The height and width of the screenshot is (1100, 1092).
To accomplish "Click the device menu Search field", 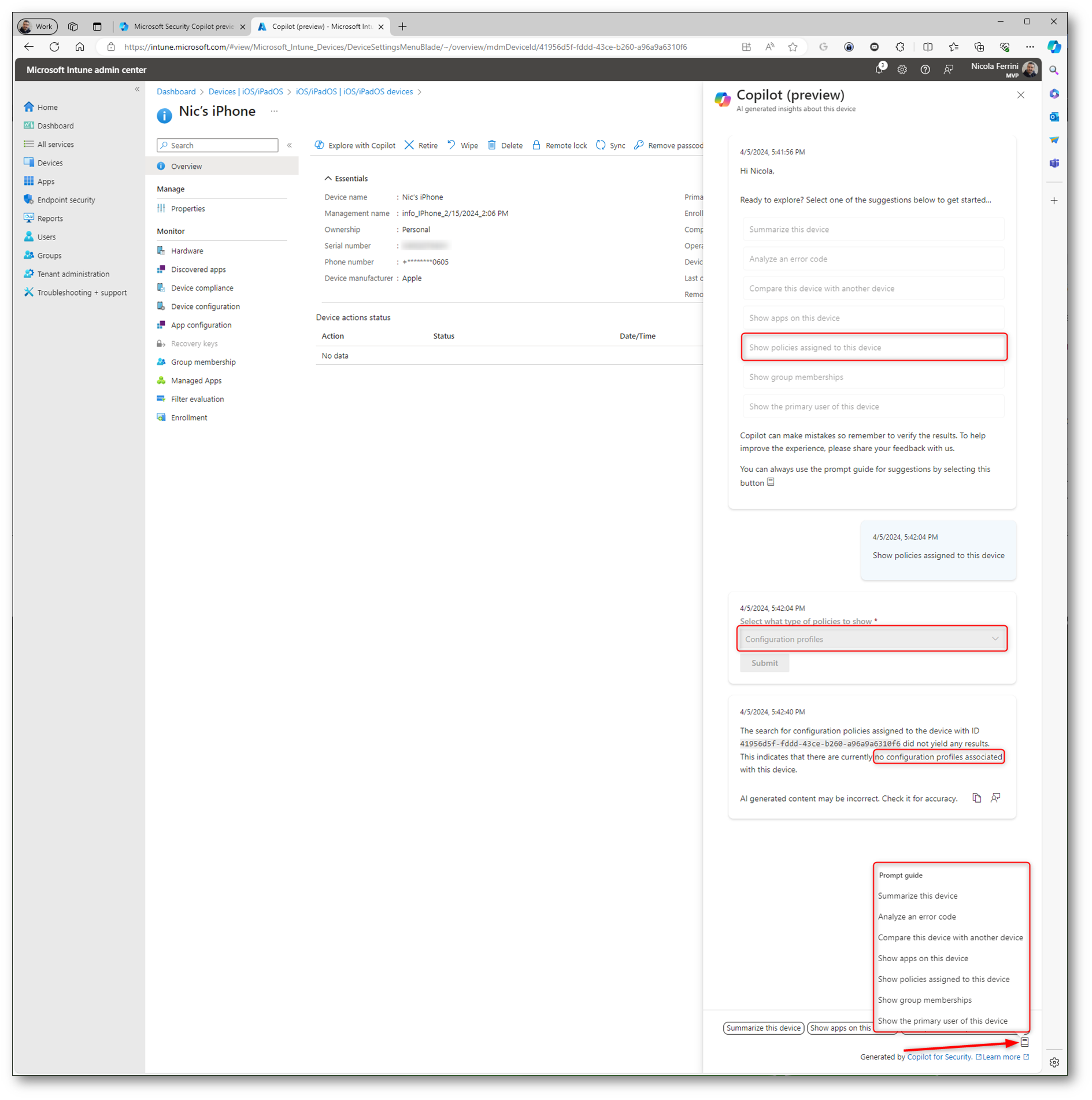I will pos(217,145).
